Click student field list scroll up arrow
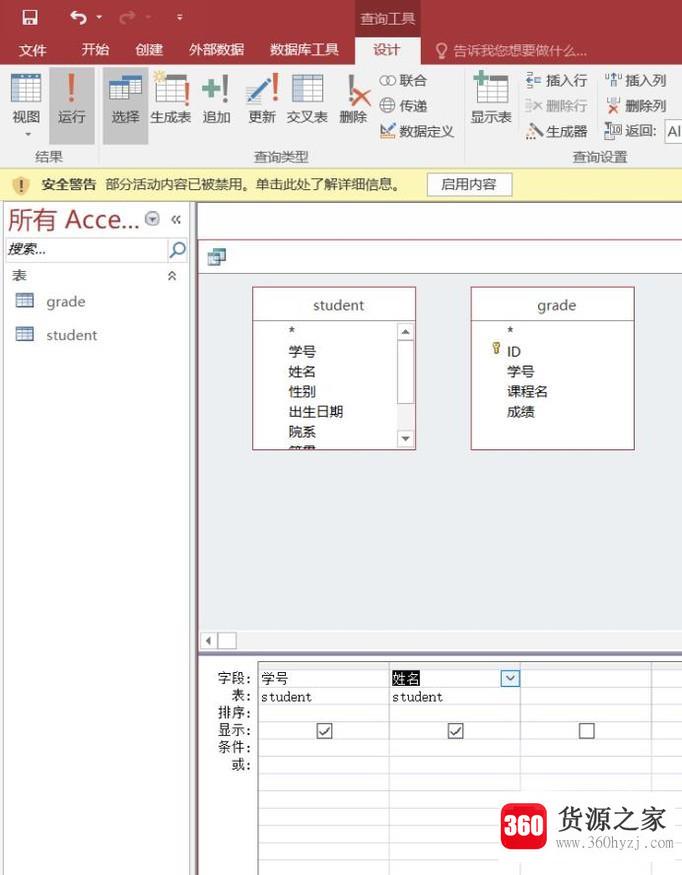 pyautogui.click(x=405, y=332)
